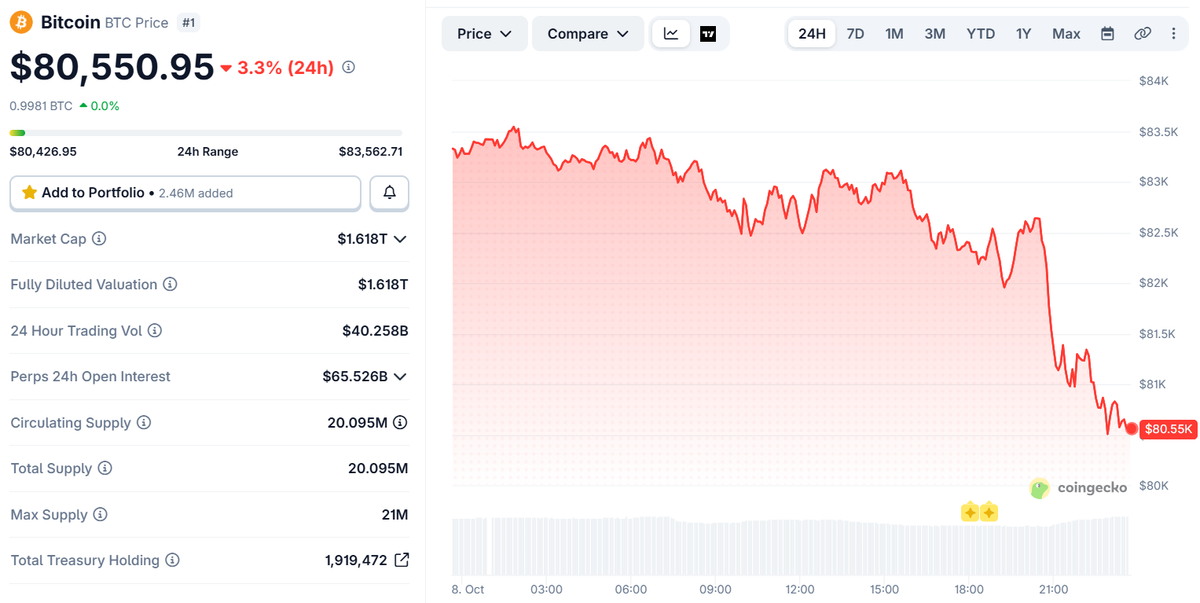Click the star icon in Add to Portfolio
This screenshot has width=1200, height=603.
pyautogui.click(x=29, y=192)
